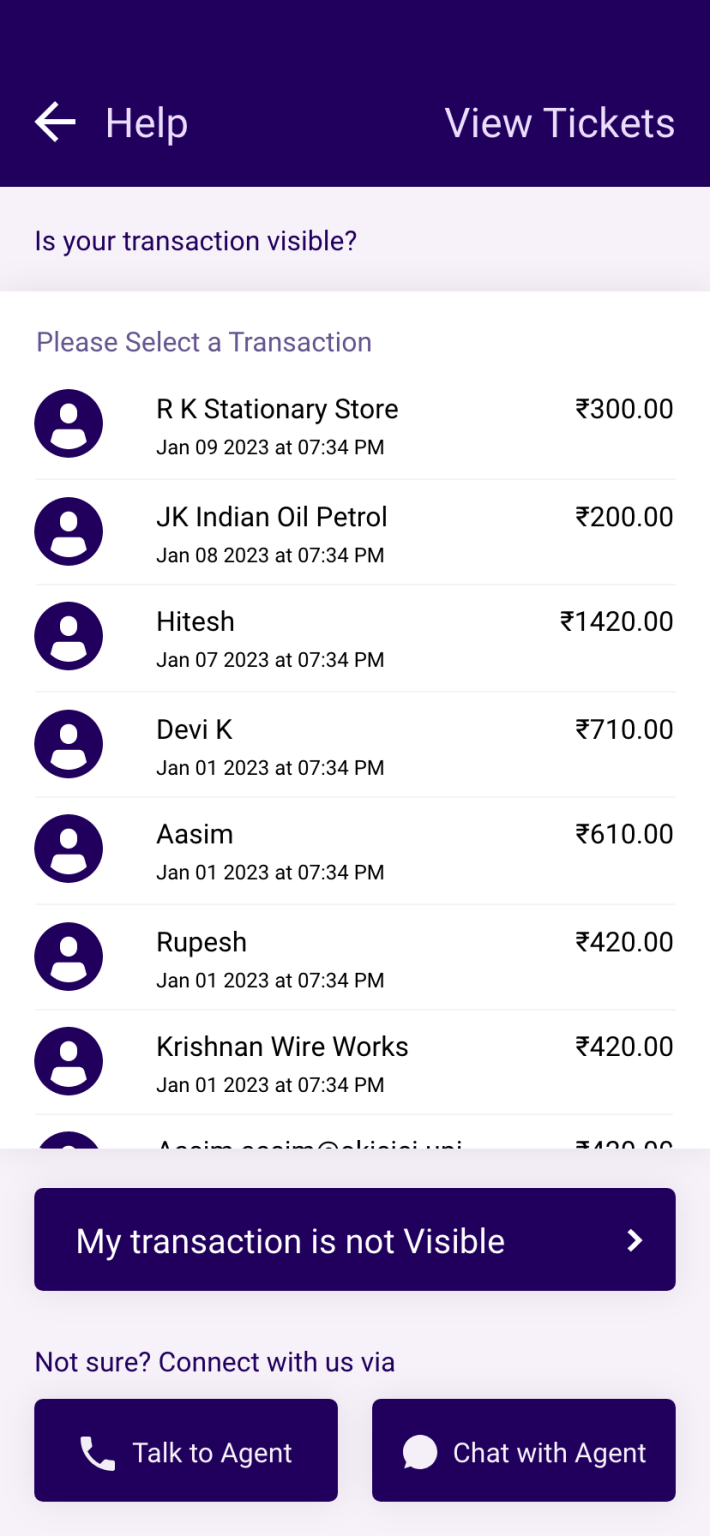Select the Krishnan Wire Works transaction
This screenshot has height=1536, width=710.
point(355,1063)
